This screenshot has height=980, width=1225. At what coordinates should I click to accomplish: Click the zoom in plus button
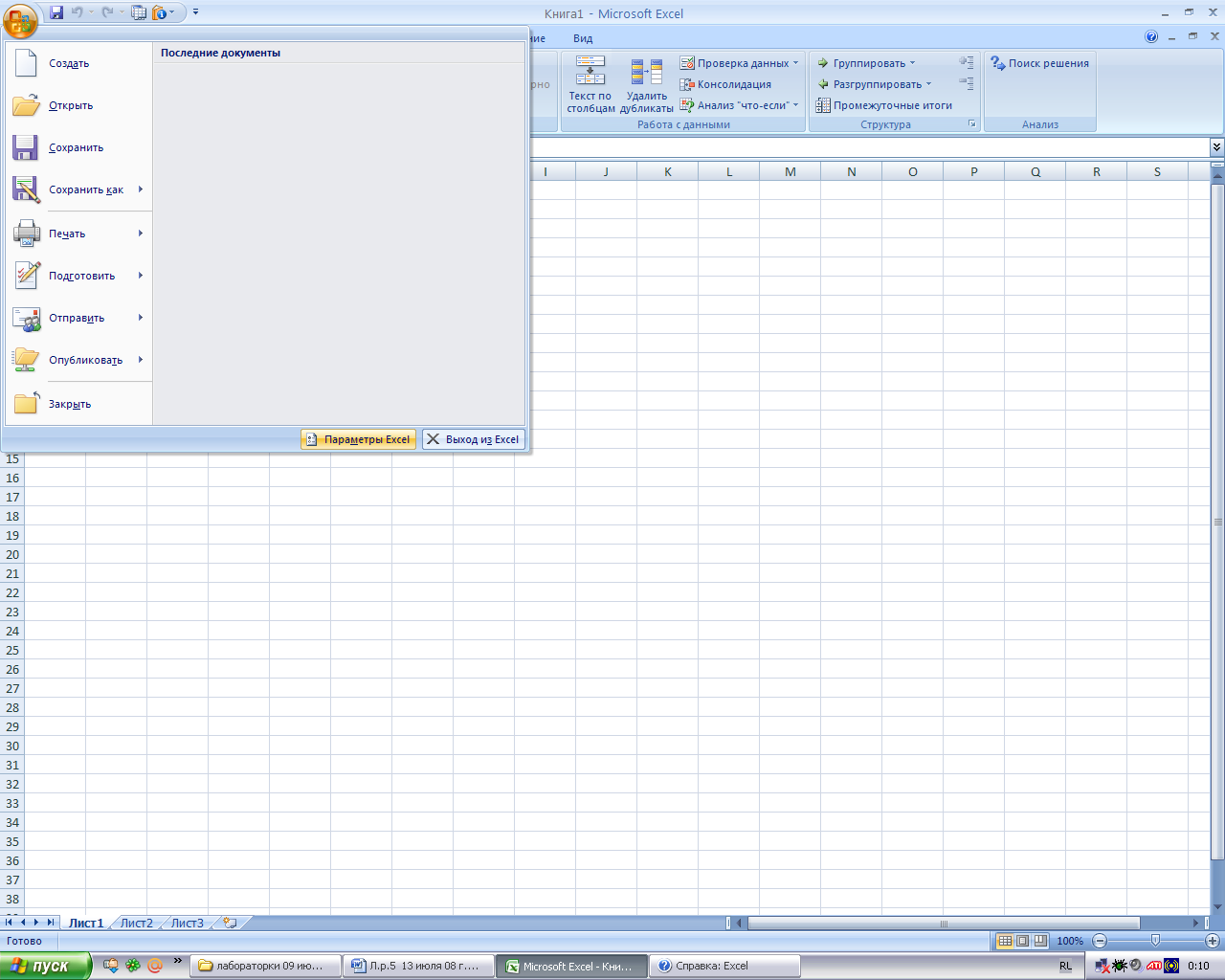[1212, 941]
